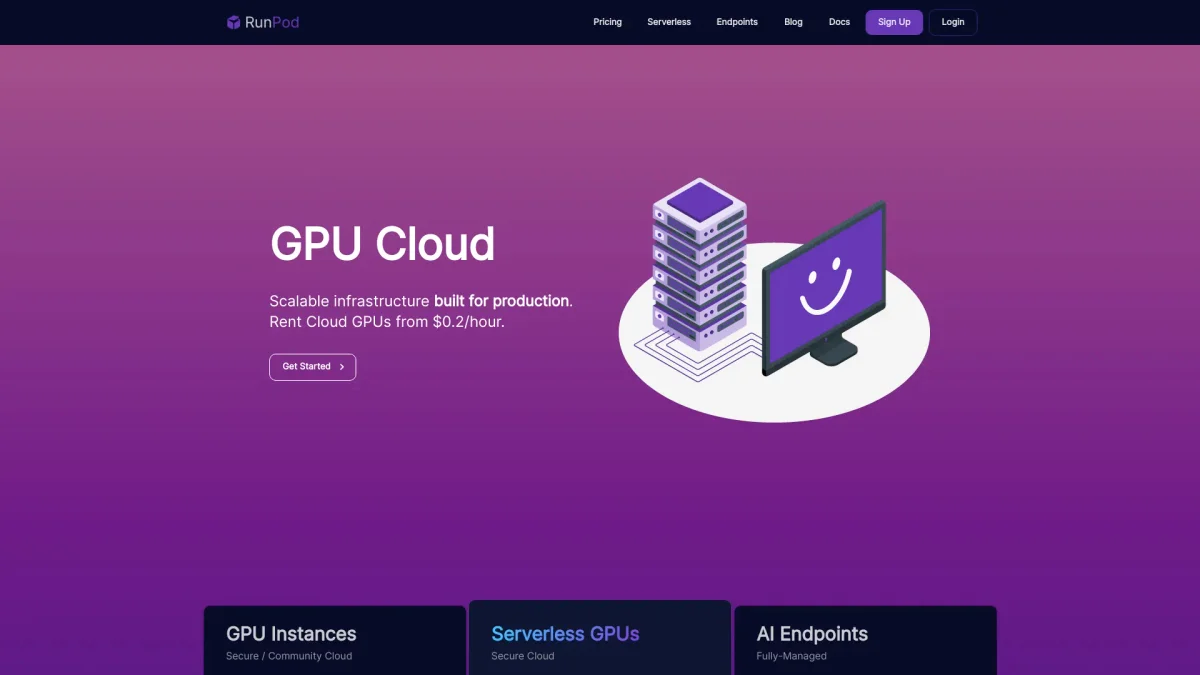Click the RunPod cube logo icon
Image resolution: width=1200 pixels, height=675 pixels.
point(233,22)
